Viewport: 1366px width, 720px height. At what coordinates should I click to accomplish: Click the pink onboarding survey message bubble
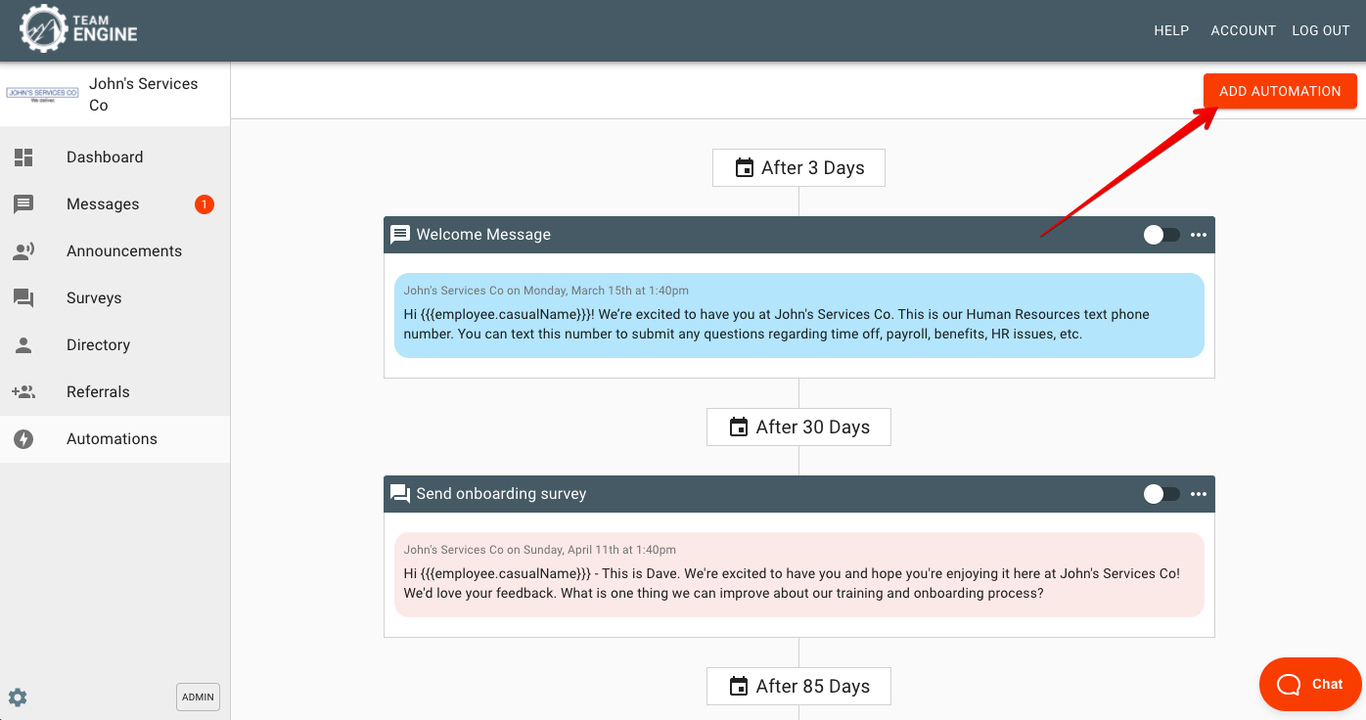point(799,574)
